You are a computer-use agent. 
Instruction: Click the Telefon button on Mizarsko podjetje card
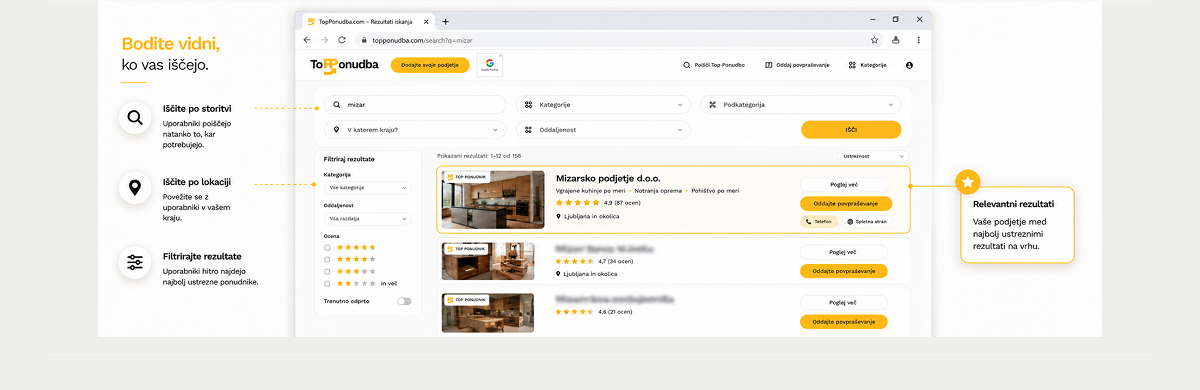(818, 222)
